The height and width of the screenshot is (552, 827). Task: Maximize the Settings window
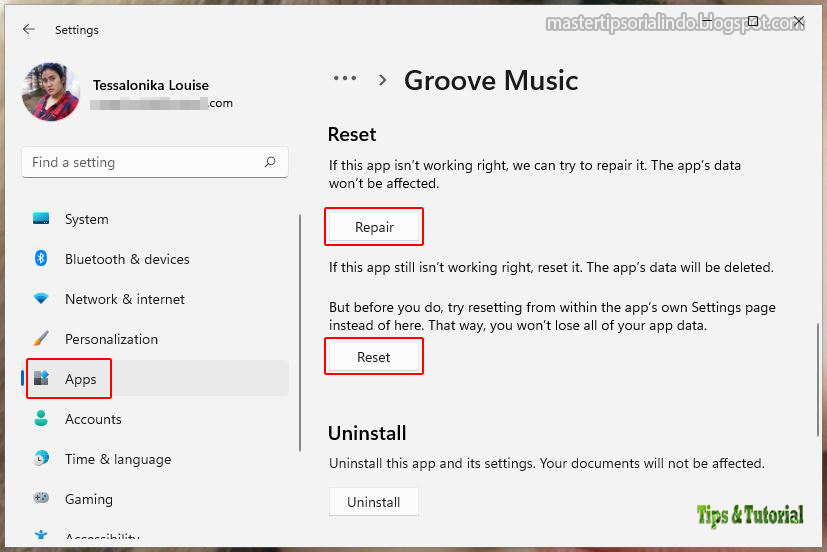(x=753, y=21)
